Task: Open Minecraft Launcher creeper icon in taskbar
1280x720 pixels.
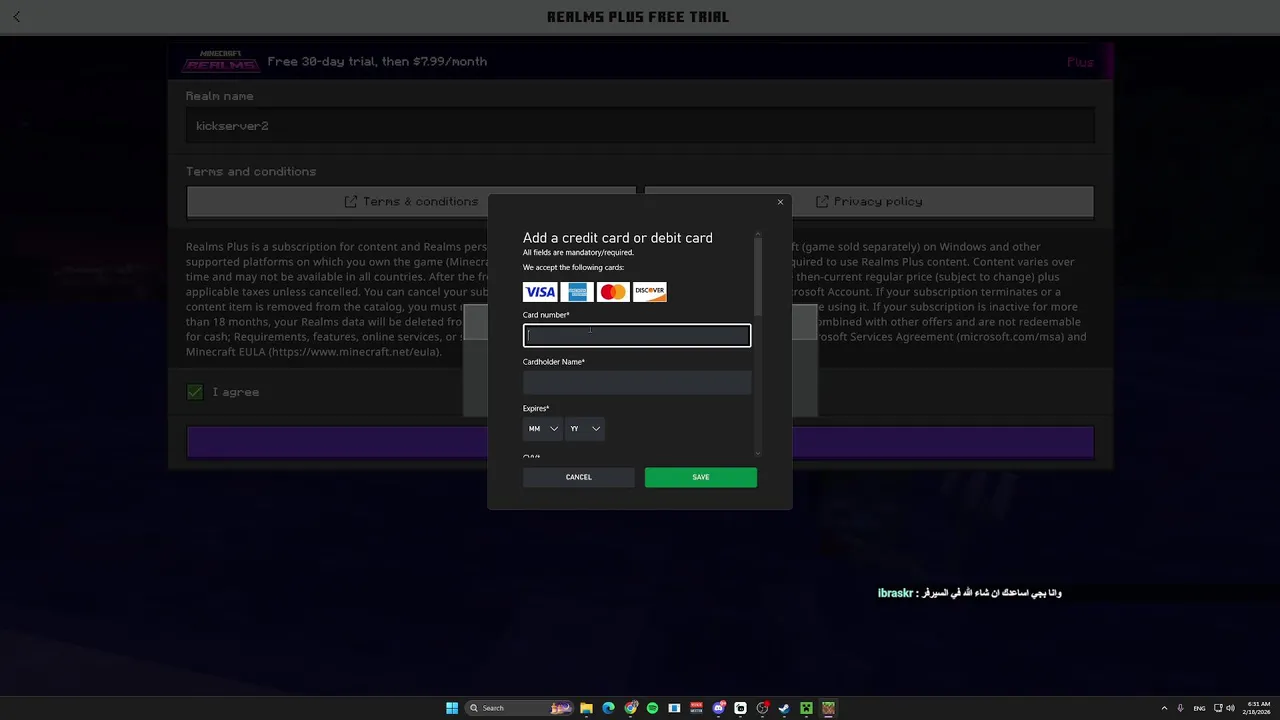Action: point(806,708)
